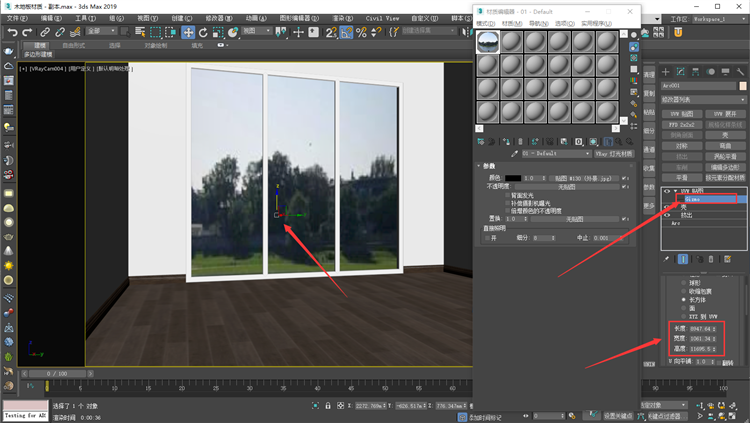Pick material from object with eyedropper
This screenshot has width=750, height=423.
pos(514,154)
